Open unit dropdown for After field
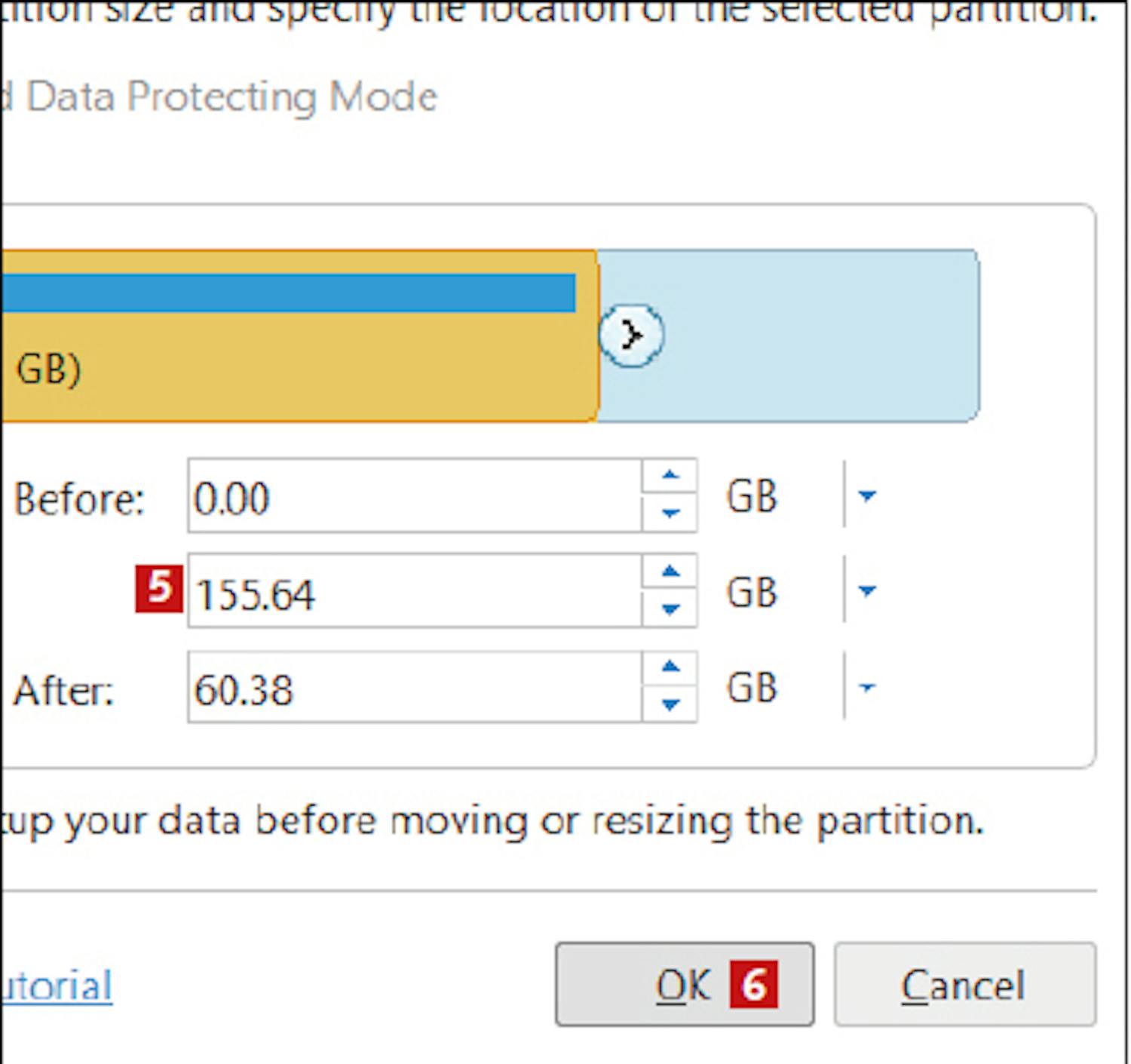This screenshot has width=1131, height=1064. point(867,687)
